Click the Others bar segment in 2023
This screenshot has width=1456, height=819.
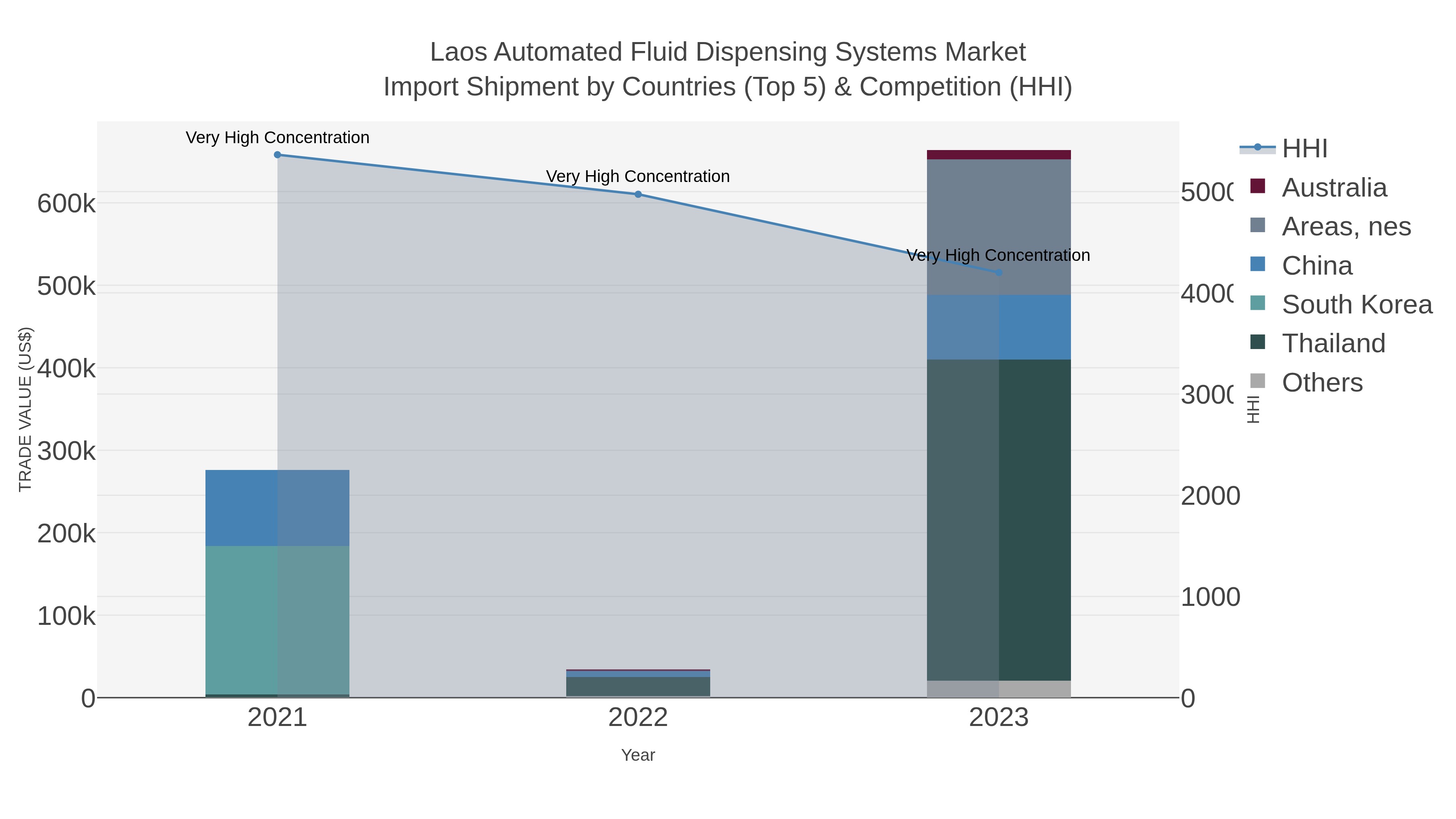click(x=999, y=689)
